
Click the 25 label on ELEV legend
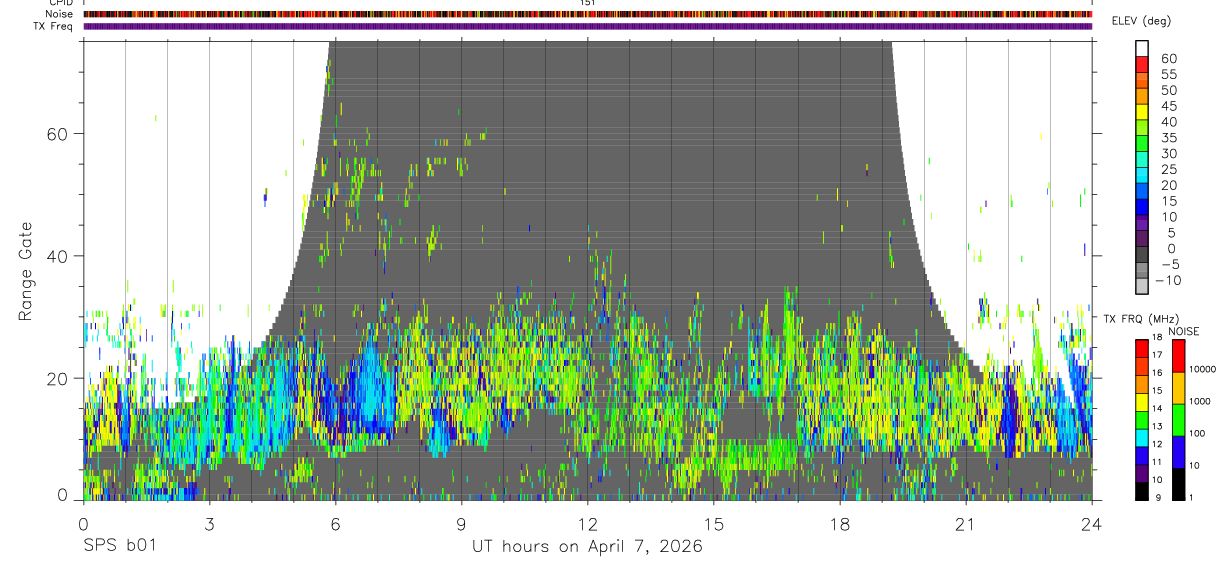click(1168, 170)
